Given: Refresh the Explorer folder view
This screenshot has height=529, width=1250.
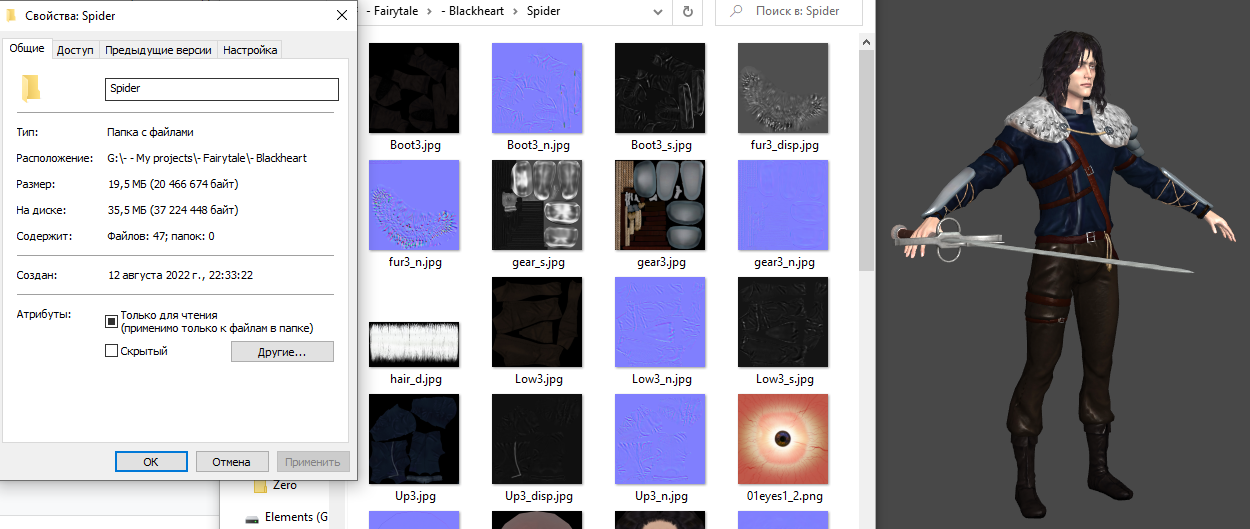Looking at the screenshot, I should [688, 12].
